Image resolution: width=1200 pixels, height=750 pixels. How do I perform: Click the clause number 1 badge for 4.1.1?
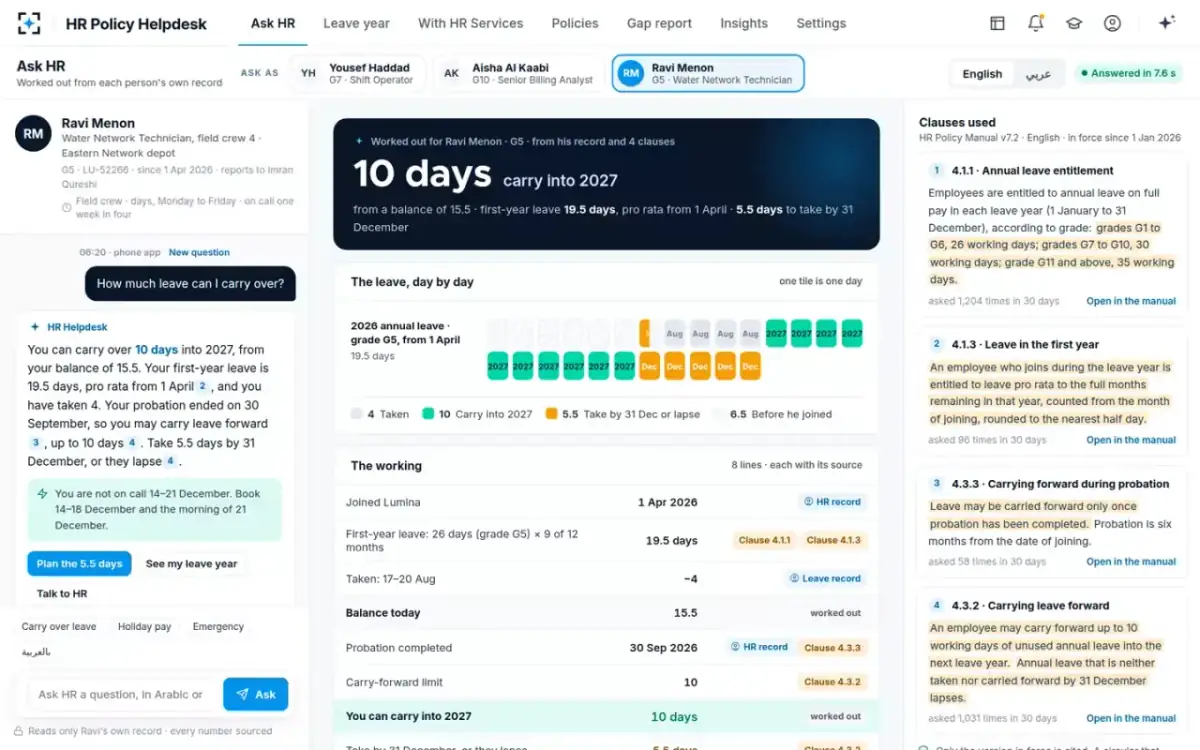point(937,170)
